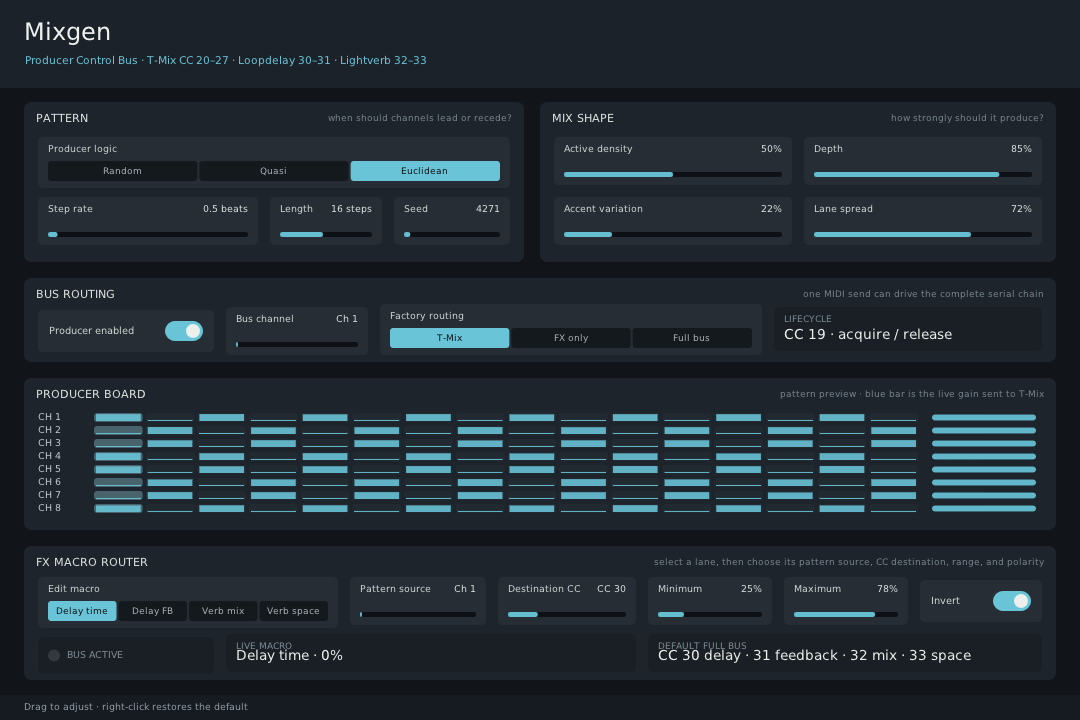The width and height of the screenshot is (1080, 720).
Task: Click the CH 7 live gain bar
Action: 984,495
